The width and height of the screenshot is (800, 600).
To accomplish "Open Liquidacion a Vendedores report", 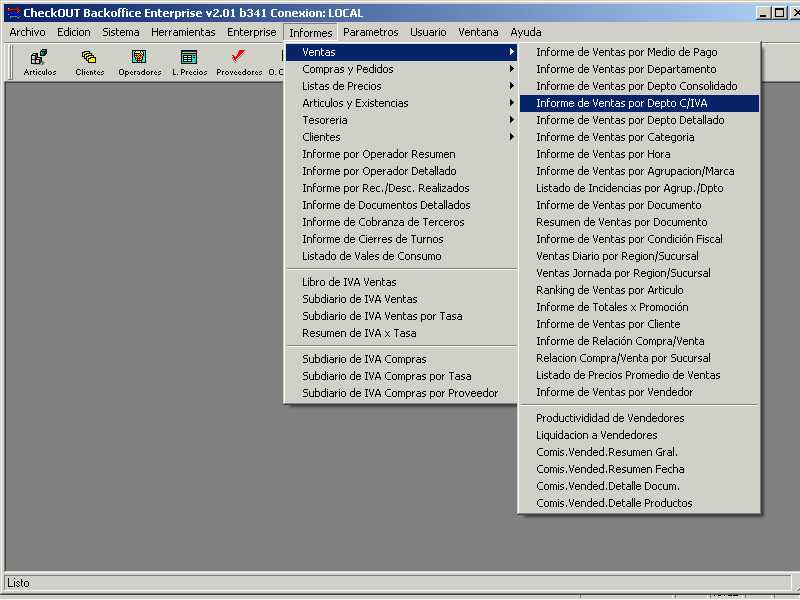I will click(639, 435).
